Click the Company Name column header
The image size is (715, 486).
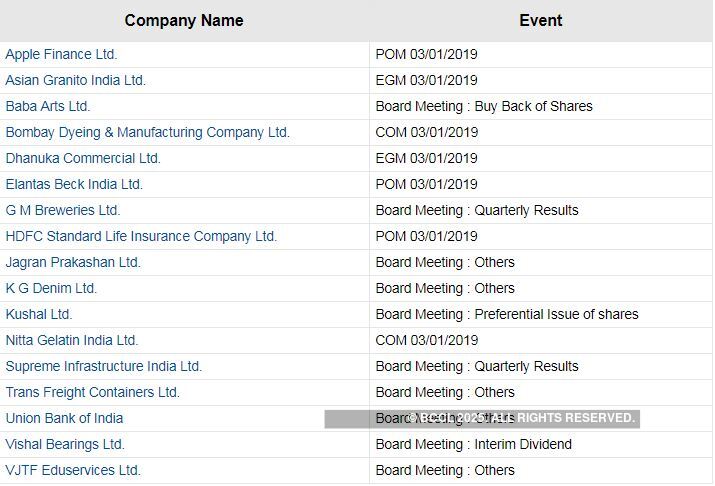coord(184,20)
